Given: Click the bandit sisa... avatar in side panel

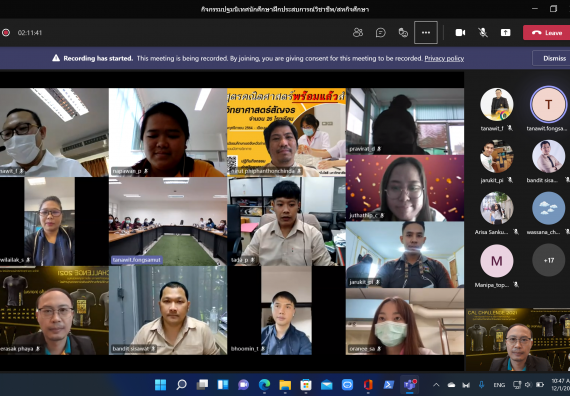Looking at the screenshot, I should pyautogui.click(x=548, y=156).
